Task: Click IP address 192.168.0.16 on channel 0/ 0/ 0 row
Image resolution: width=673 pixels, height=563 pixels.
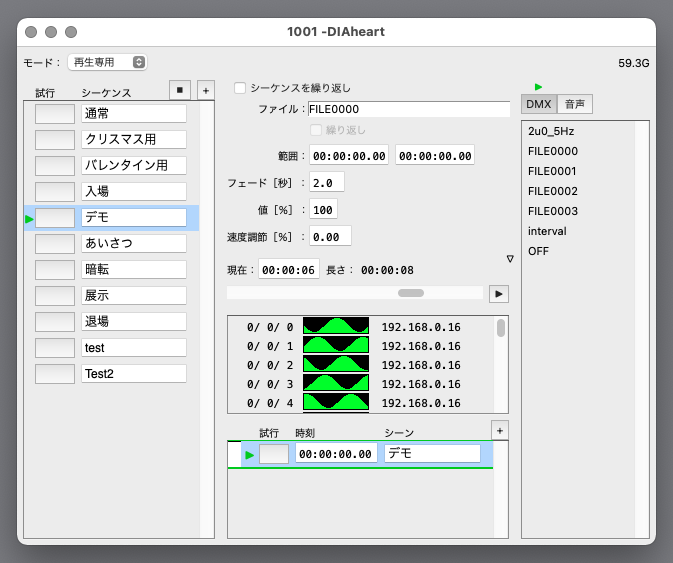Action: click(x=421, y=327)
